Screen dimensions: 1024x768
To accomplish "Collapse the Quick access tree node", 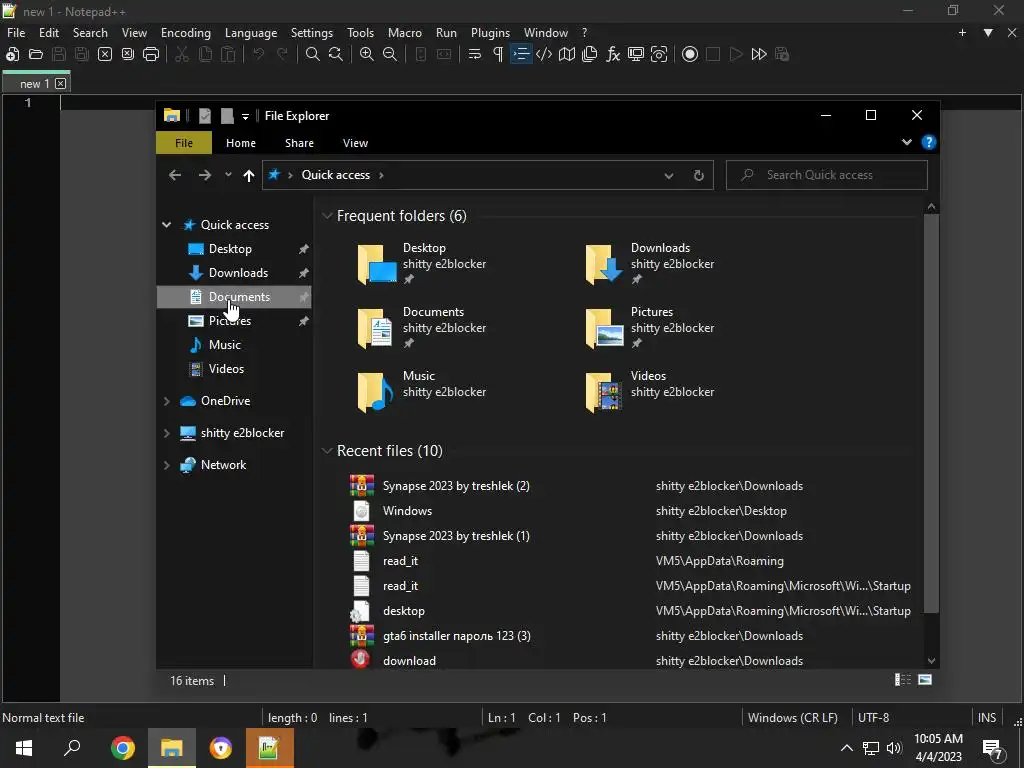I will click(167, 225).
